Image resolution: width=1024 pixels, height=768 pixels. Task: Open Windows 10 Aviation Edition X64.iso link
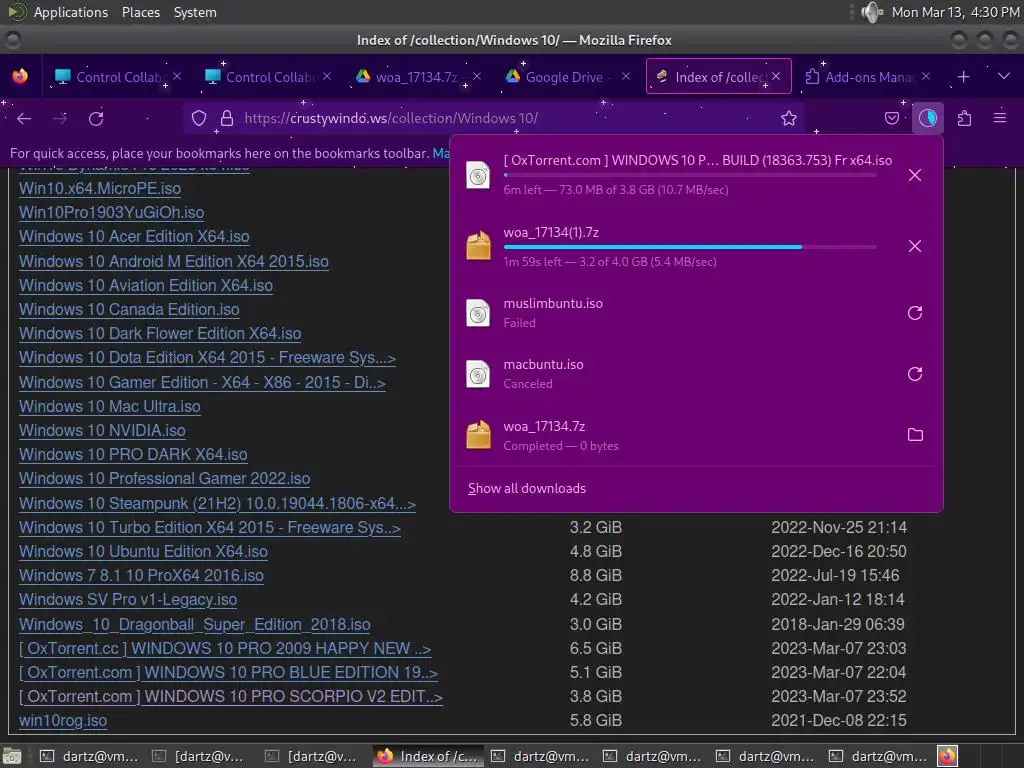146,285
